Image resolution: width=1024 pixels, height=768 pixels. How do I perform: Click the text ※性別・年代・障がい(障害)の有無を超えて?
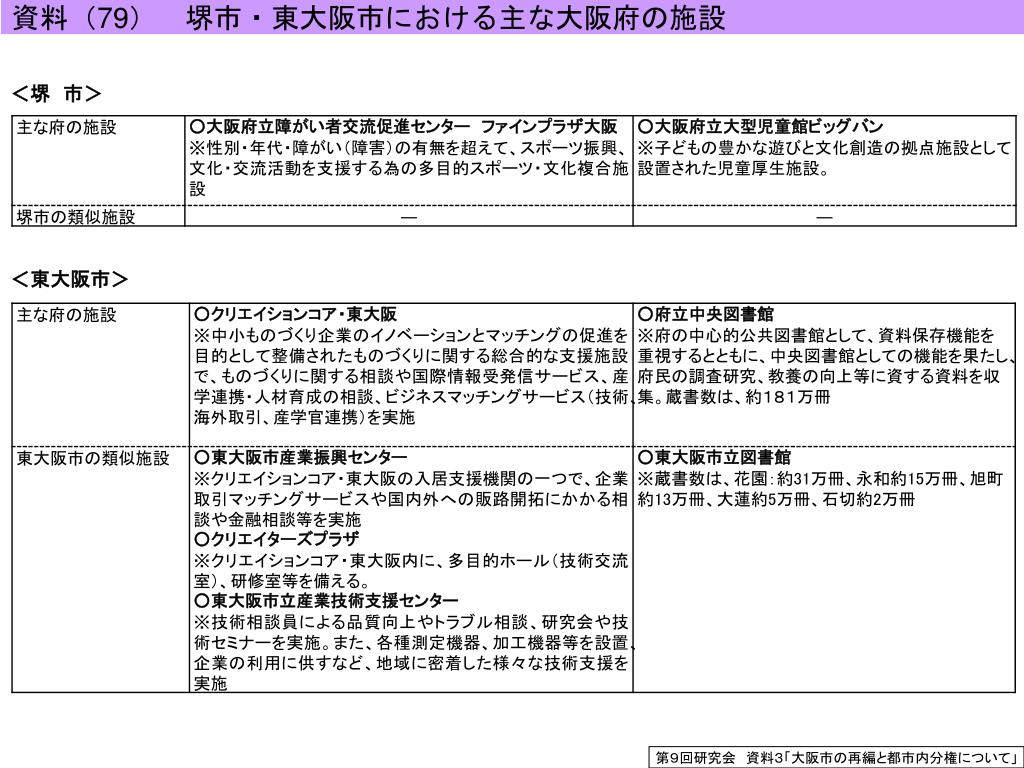click(x=347, y=148)
